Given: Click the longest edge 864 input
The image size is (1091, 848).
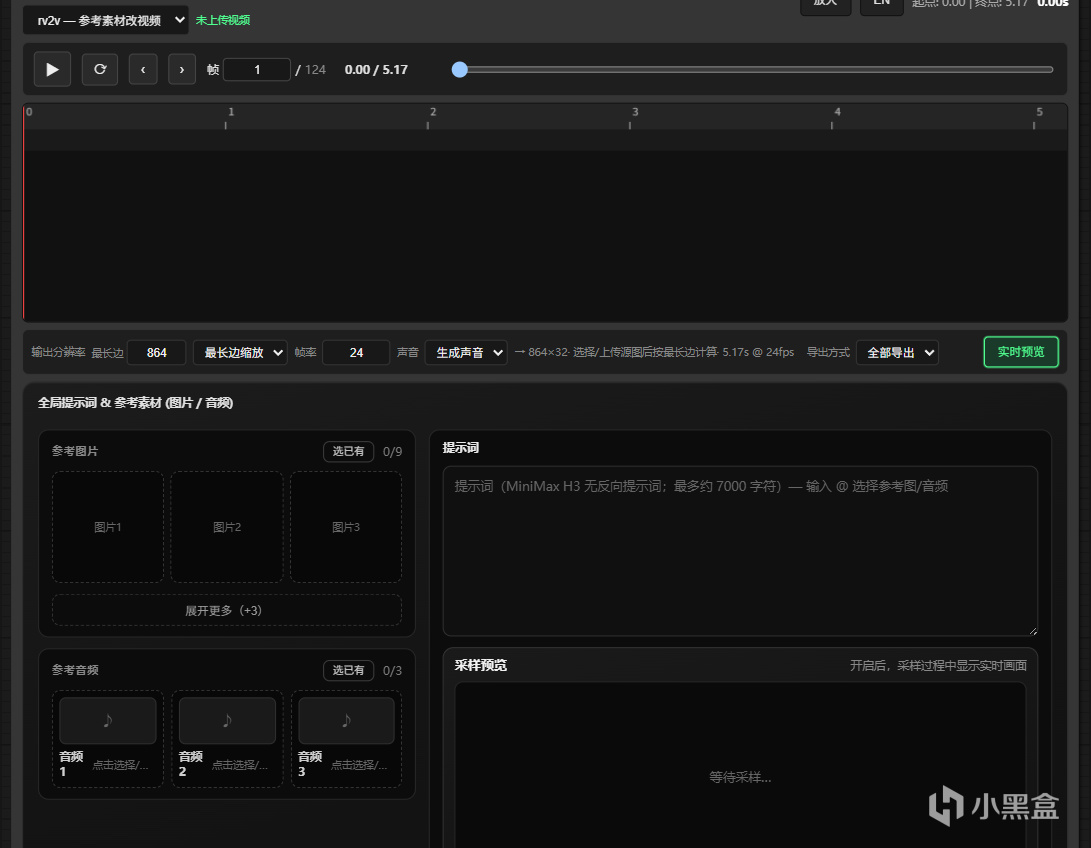Looking at the screenshot, I should point(157,353).
